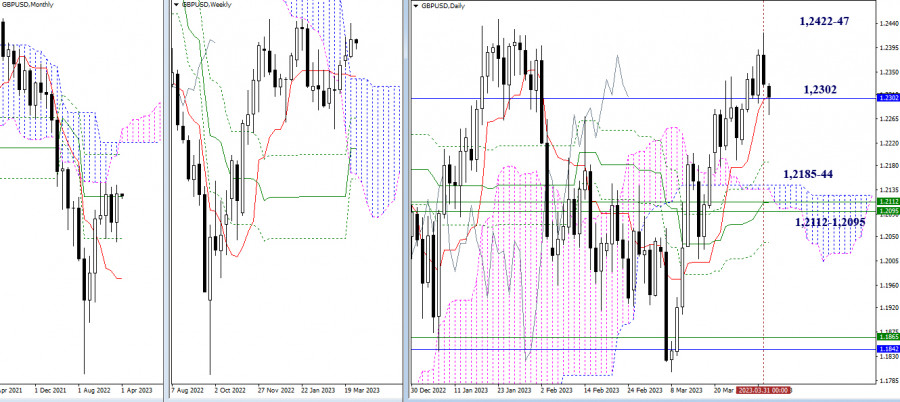Click the 1.1960 value on Daily price scale
900x402 pixels.
coord(887,285)
